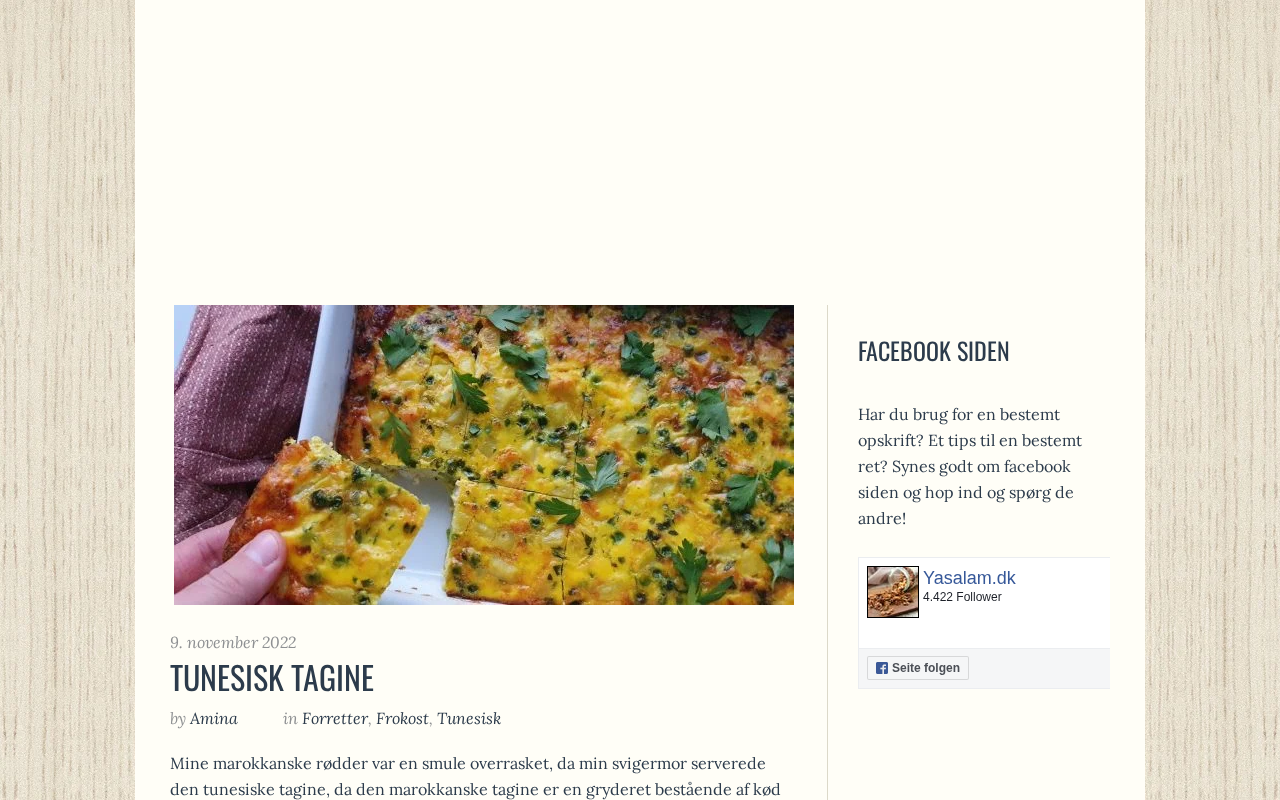The image size is (1280, 800).
Task: Click the post excerpt about marokkanske rødder
Action: [x=478, y=776]
